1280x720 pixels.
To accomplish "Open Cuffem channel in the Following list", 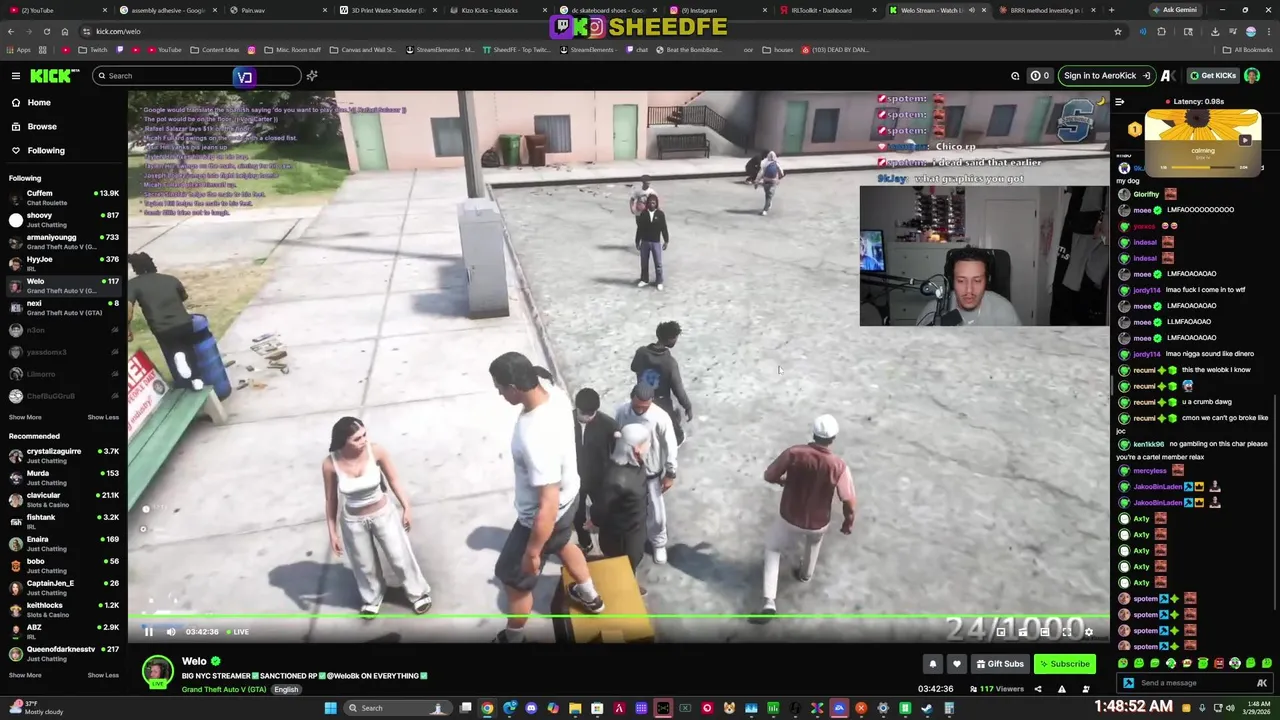I will pyautogui.click(x=64, y=198).
